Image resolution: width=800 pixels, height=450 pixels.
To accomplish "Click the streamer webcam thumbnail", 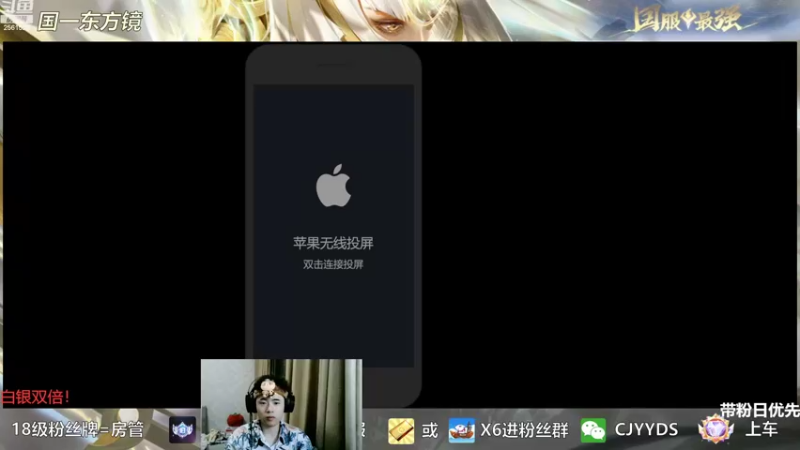I will pyautogui.click(x=282, y=404).
